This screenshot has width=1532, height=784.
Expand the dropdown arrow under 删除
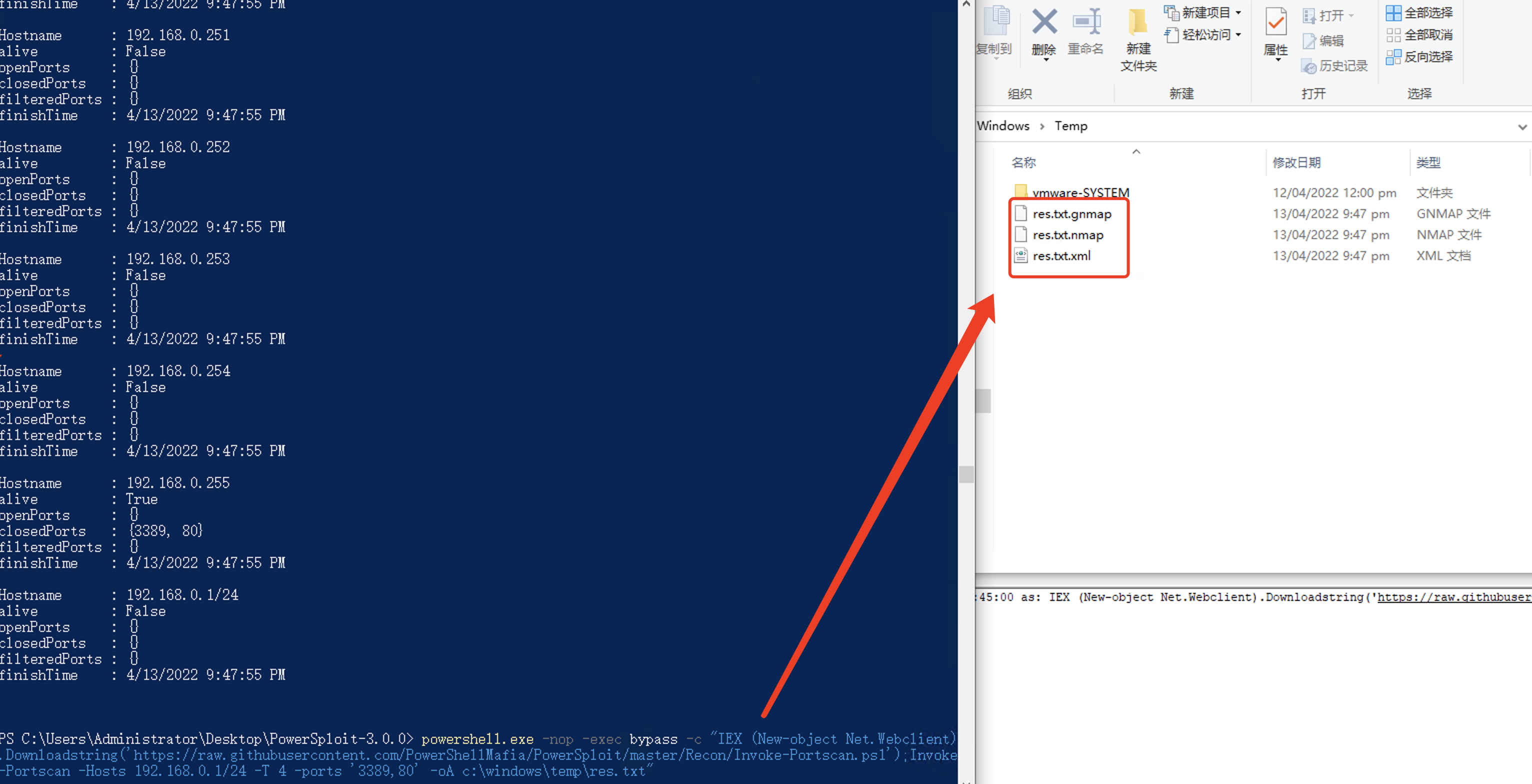[x=1046, y=60]
